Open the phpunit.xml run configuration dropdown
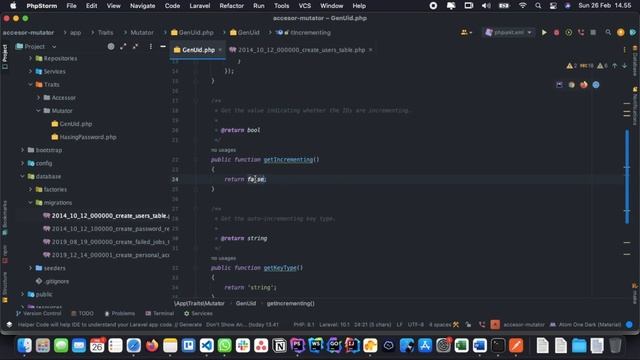The height and width of the screenshot is (360, 640). pos(508,32)
